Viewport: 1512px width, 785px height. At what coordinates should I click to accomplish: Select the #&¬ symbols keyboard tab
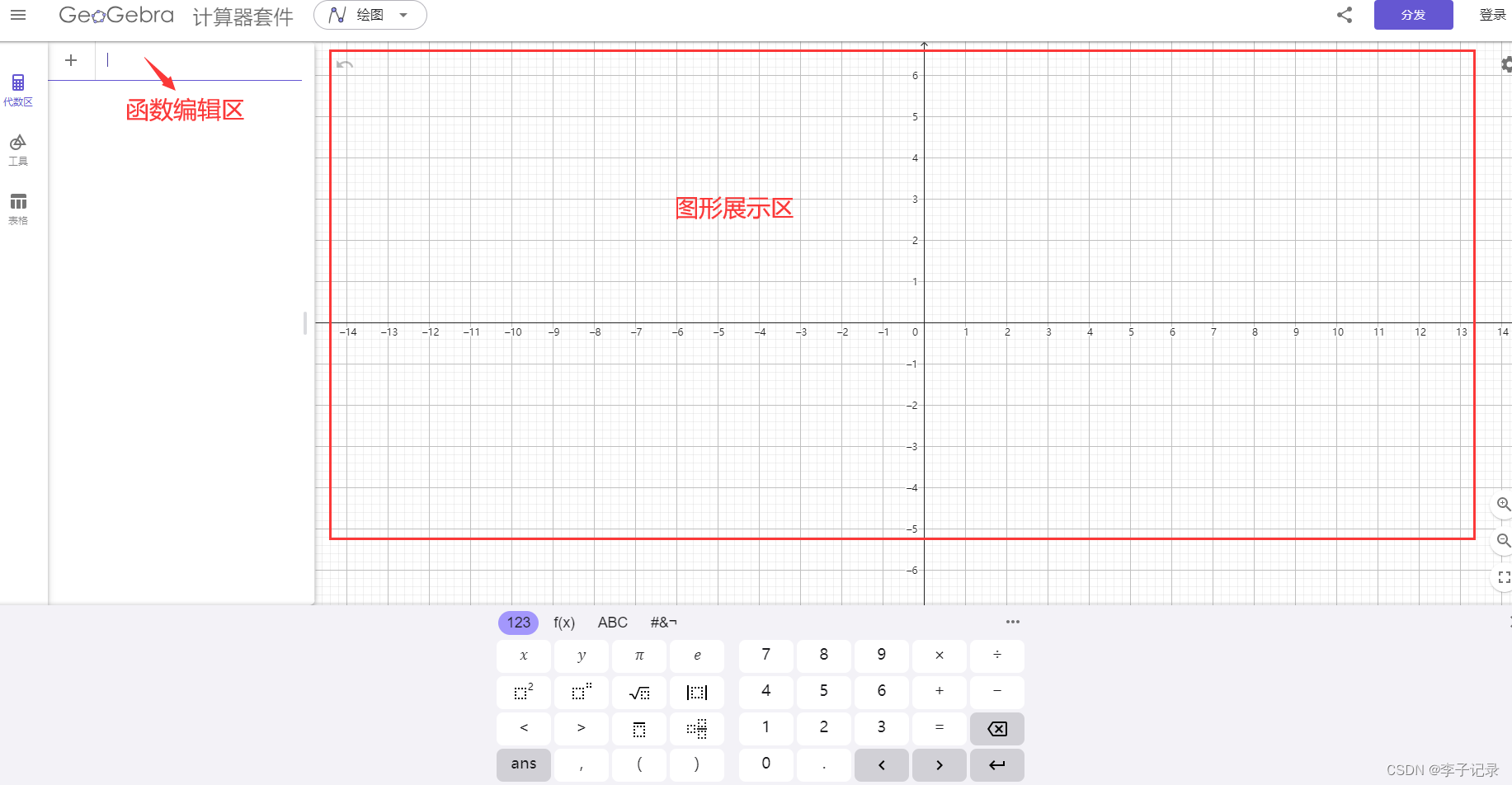pos(663,623)
